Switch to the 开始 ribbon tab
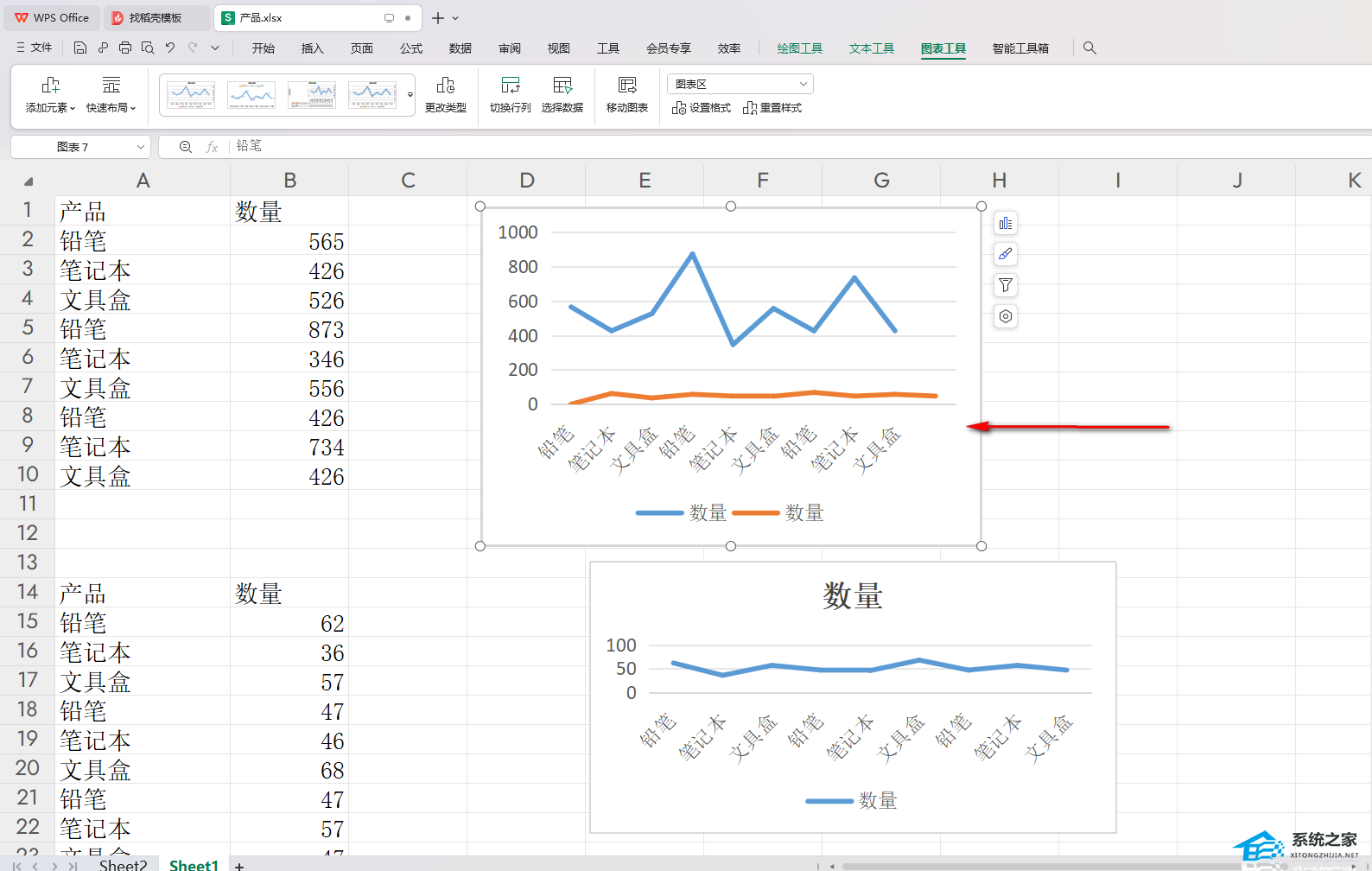 click(264, 48)
